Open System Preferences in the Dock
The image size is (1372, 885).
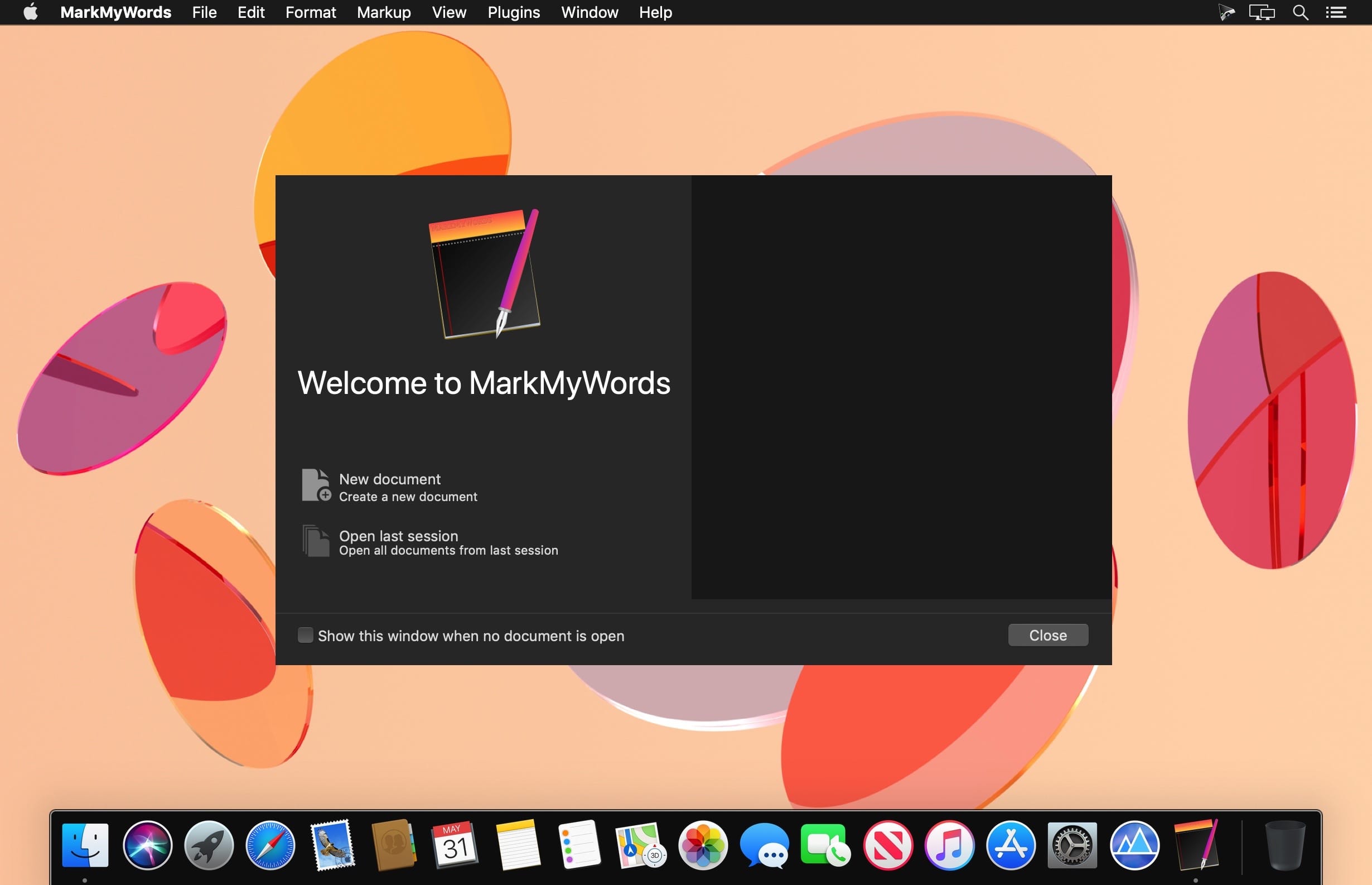click(1071, 845)
